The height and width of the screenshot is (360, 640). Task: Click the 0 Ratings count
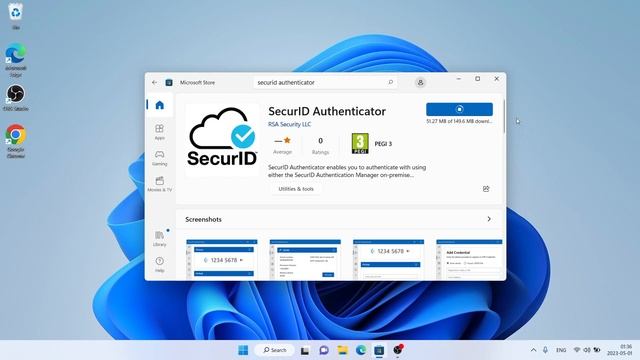[x=320, y=145]
